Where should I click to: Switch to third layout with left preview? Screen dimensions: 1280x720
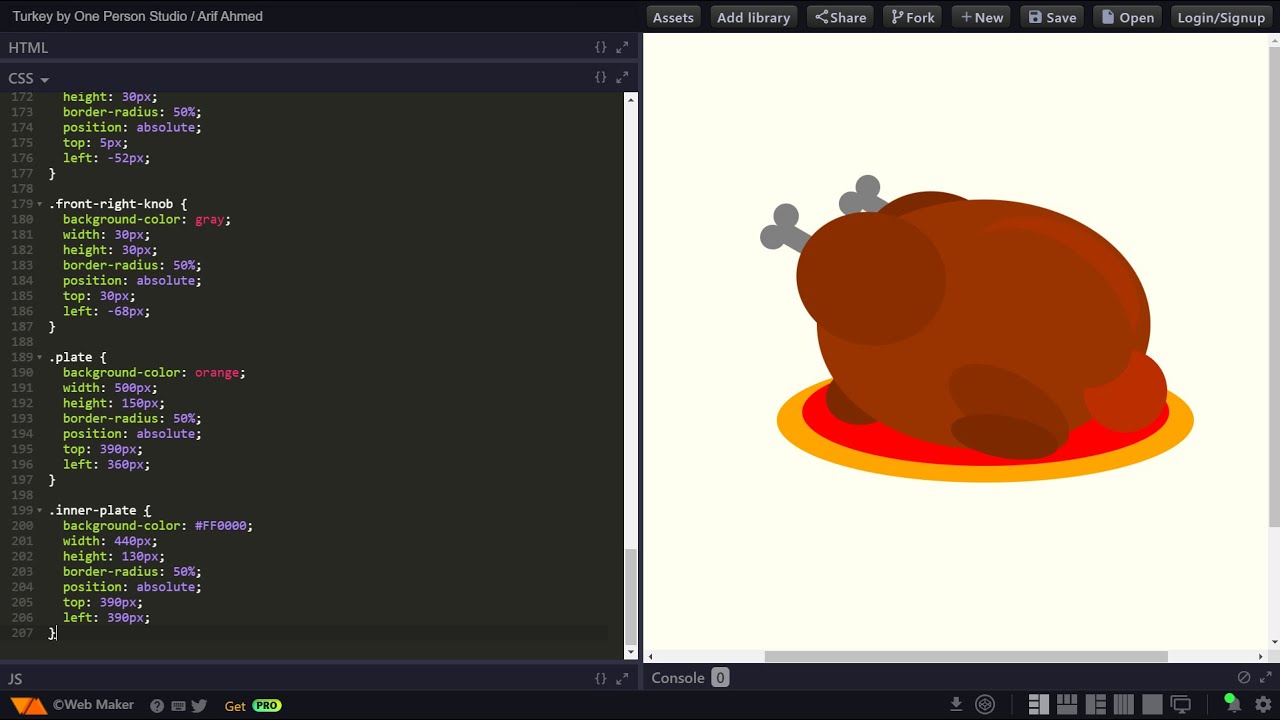tap(1095, 704)
